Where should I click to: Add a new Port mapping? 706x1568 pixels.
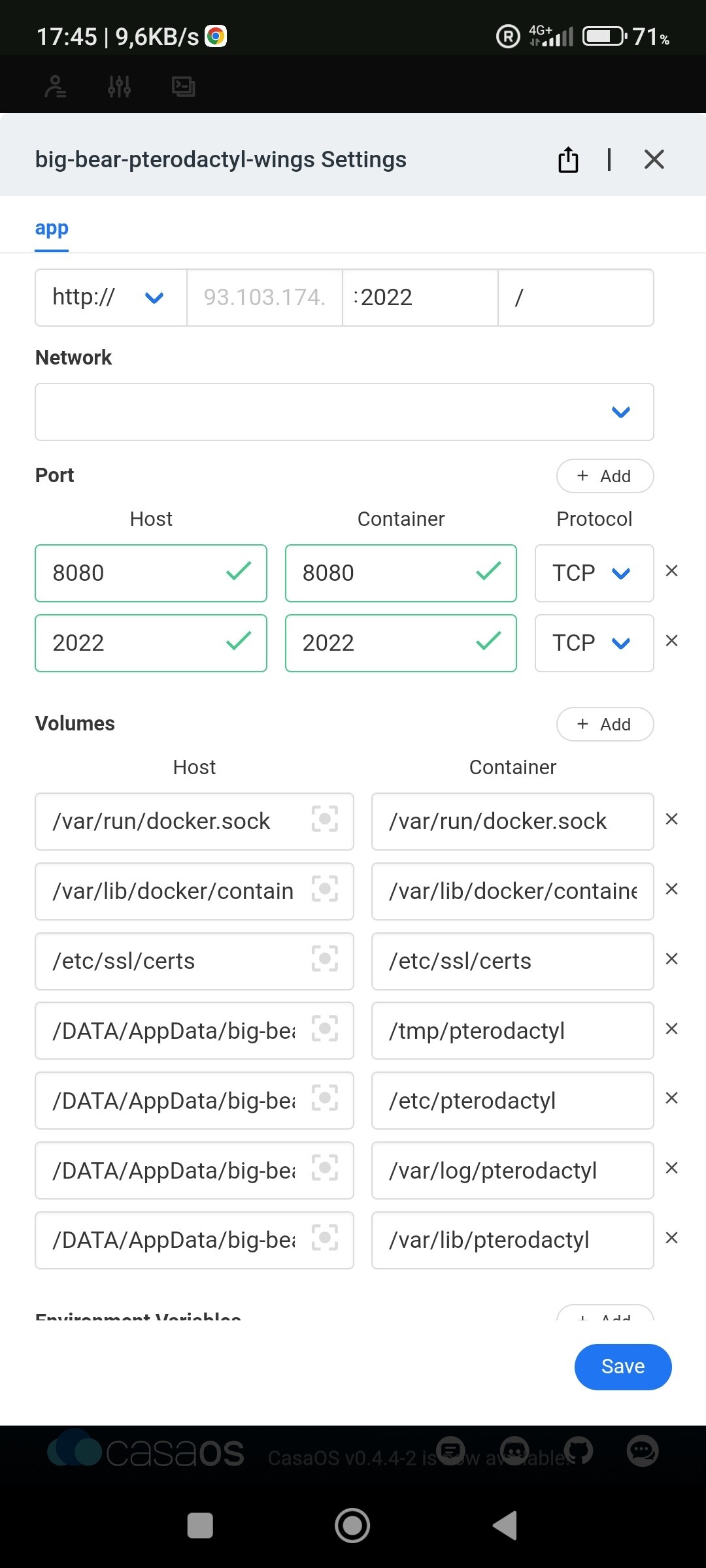click(x=605, y=476)
